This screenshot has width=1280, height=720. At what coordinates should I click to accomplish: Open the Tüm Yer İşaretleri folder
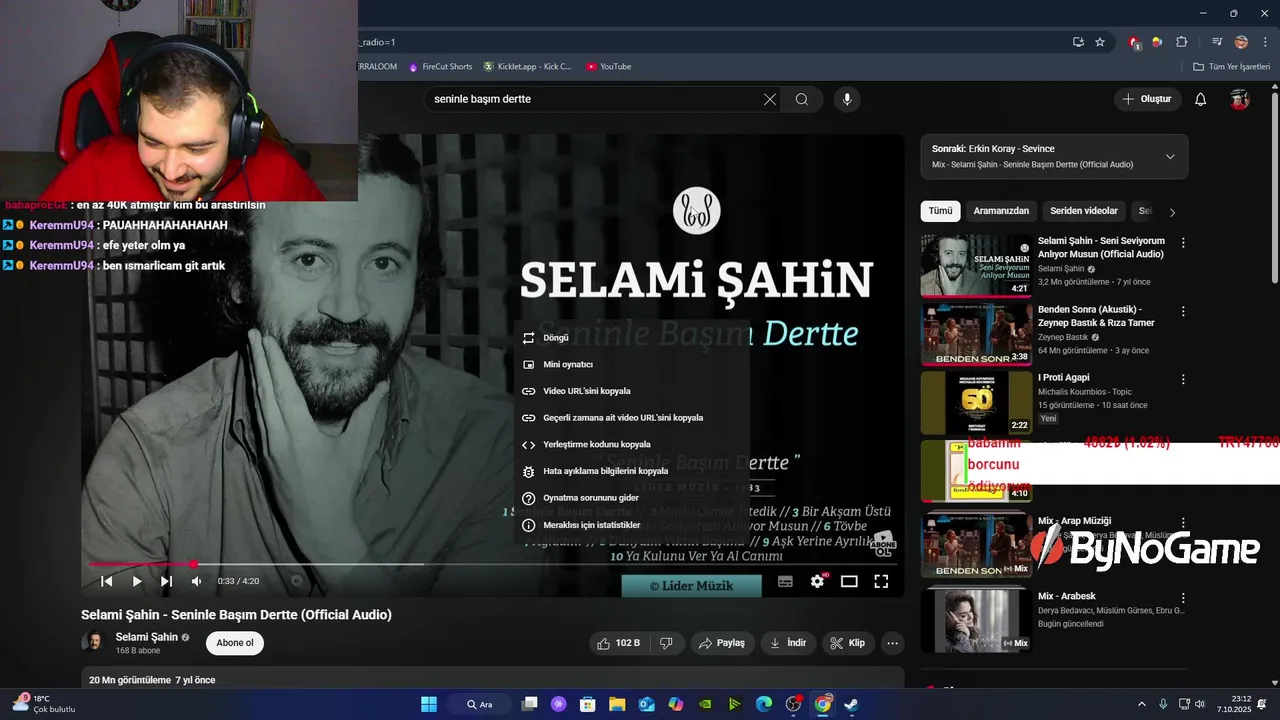point(1231,67)
